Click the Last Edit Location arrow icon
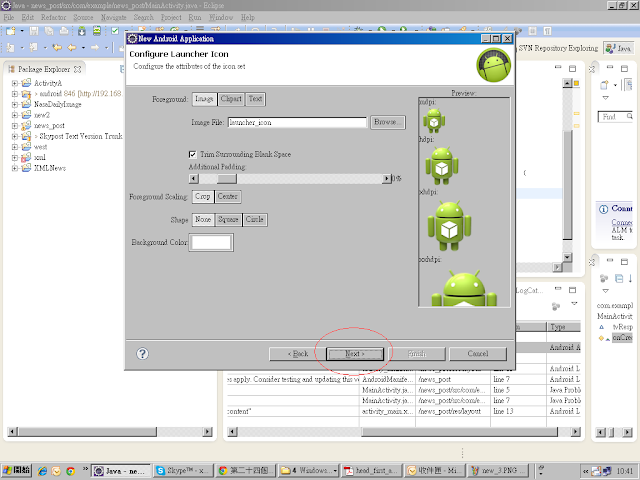Image resolution: width=640 pixels, height=480 pixels. click(57, 48)
